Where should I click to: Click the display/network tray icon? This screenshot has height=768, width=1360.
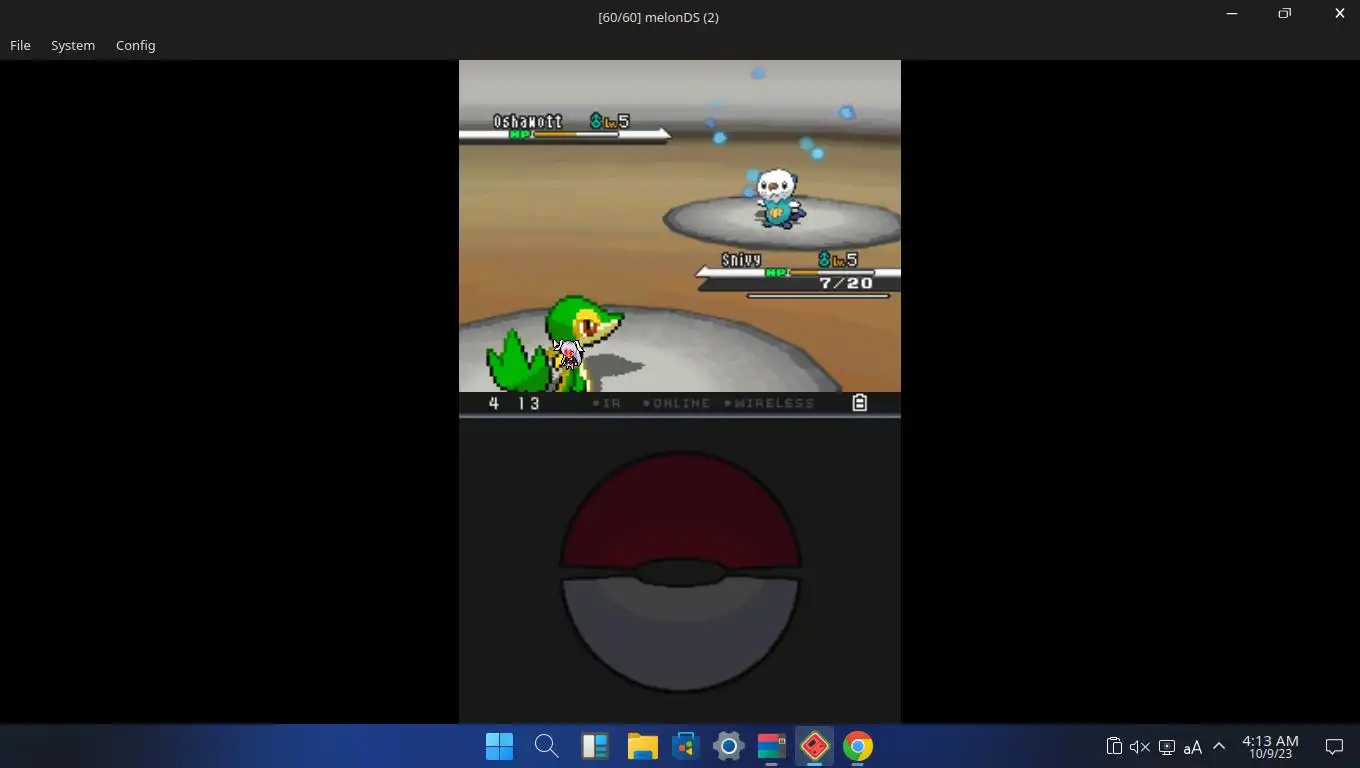pyautogui.click(x=1166, y=747)
